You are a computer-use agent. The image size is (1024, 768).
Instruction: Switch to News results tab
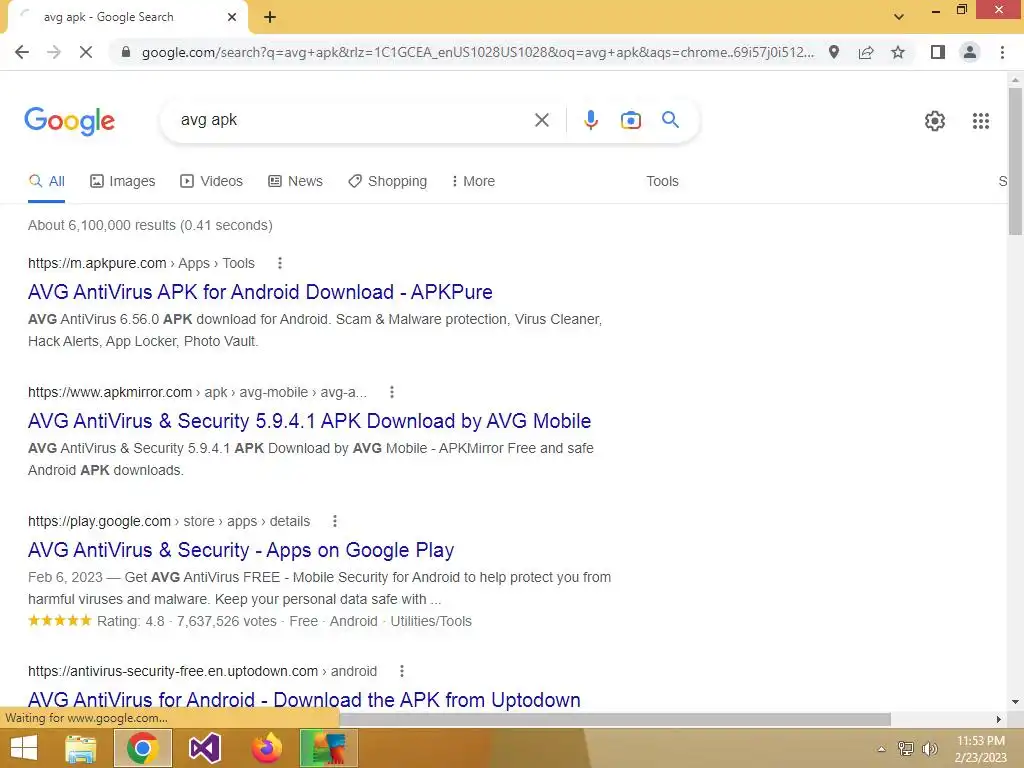click(x=295, y=182)
